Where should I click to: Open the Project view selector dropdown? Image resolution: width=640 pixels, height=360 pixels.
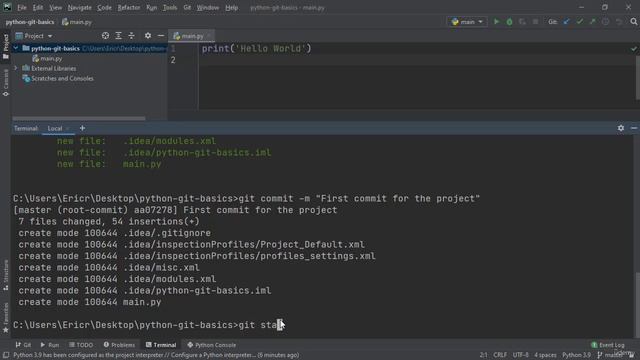34,36
